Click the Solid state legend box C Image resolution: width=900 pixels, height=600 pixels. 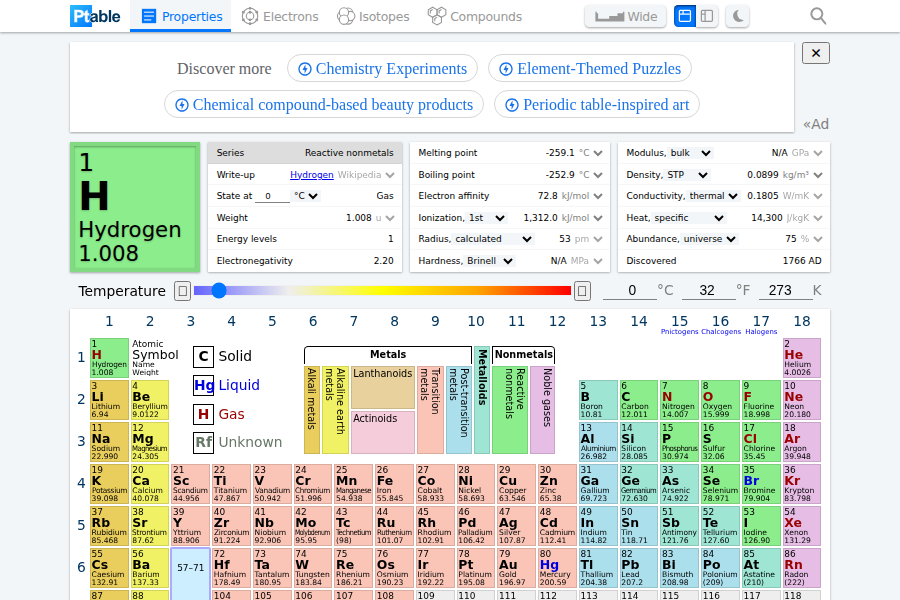203,357
